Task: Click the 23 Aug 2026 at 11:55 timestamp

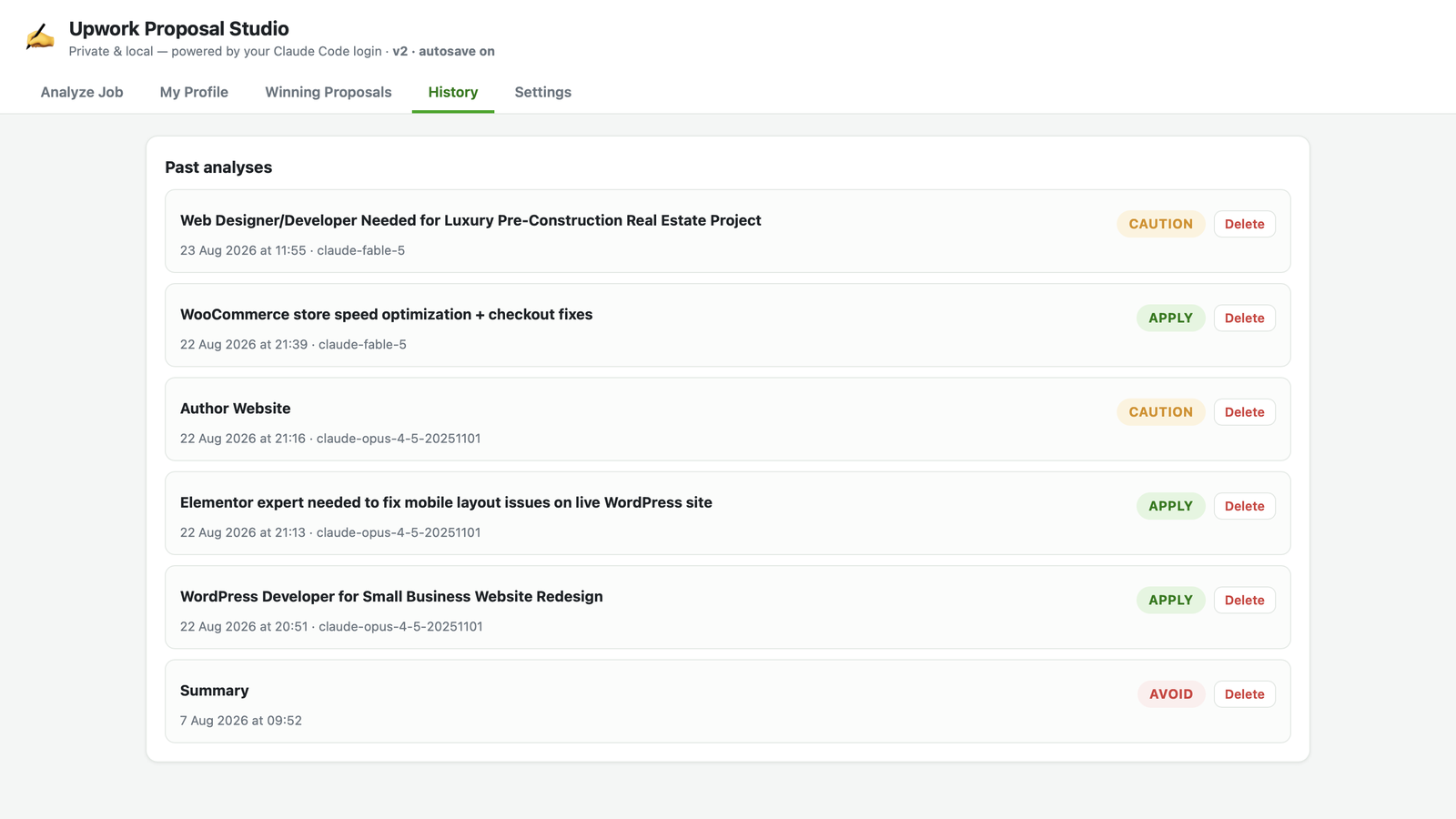Action: (243, 250)
